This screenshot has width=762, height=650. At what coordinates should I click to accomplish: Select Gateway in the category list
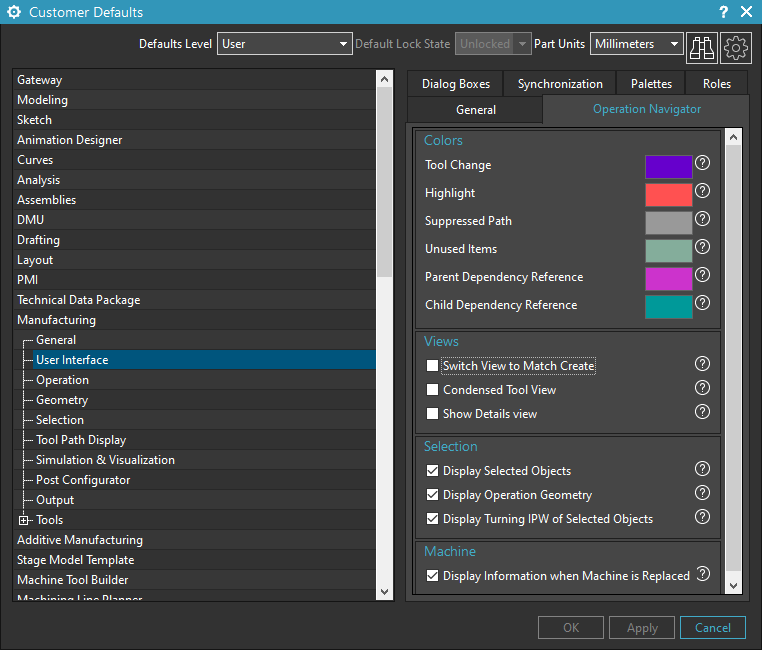pyautogui.click(x=194, y=80)
